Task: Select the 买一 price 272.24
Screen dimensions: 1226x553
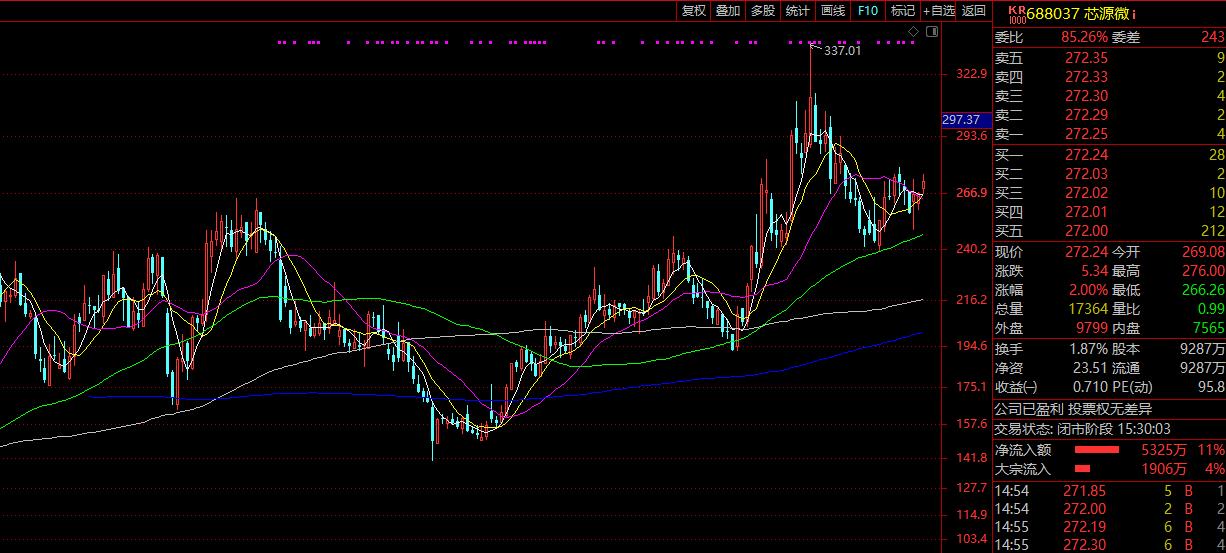Action: pyautogui.click(x=1086, y=155)
